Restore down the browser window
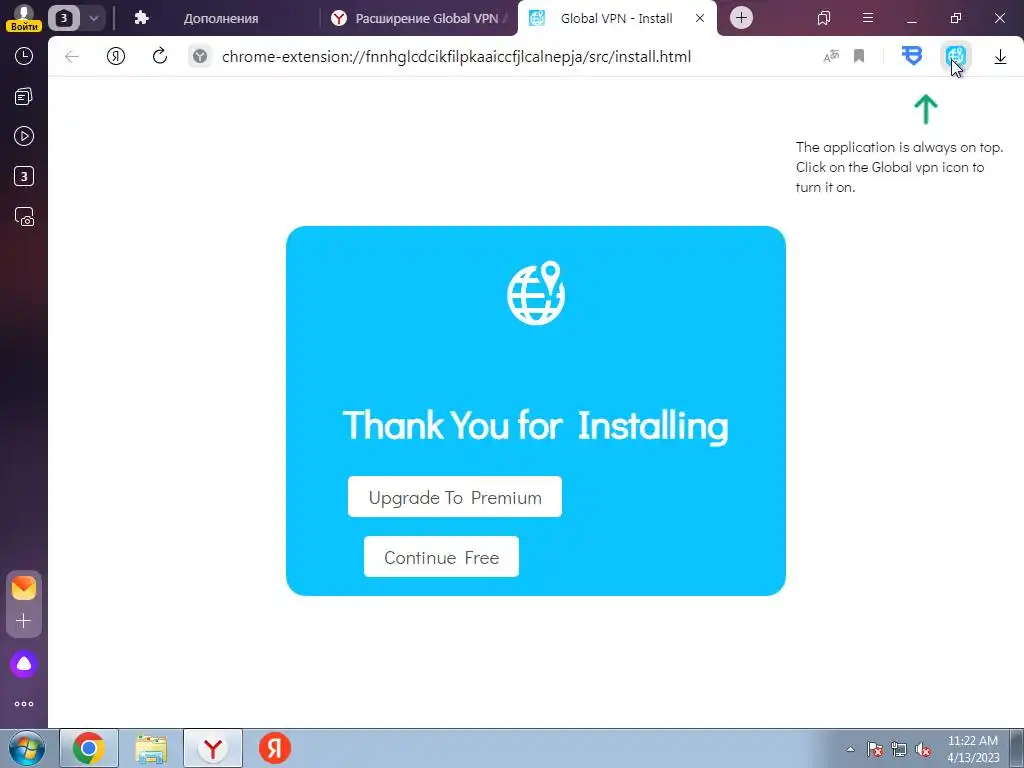 pos(956,18)
